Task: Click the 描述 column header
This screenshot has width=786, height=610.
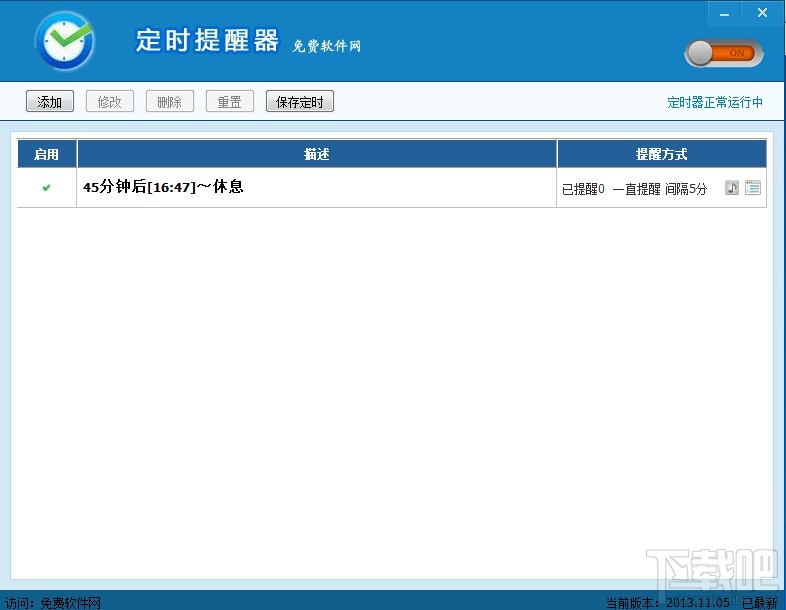Action: 317,154
